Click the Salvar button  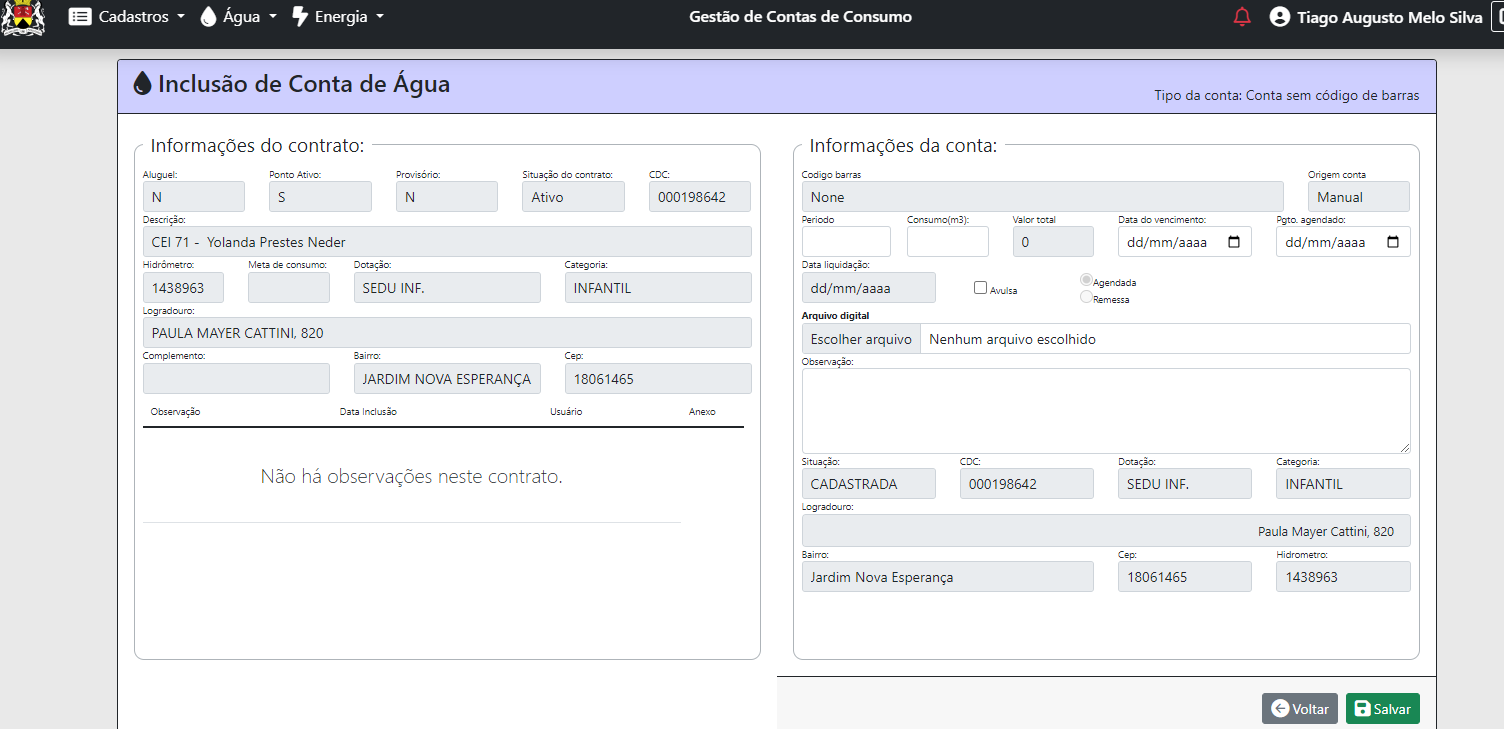1382,709
